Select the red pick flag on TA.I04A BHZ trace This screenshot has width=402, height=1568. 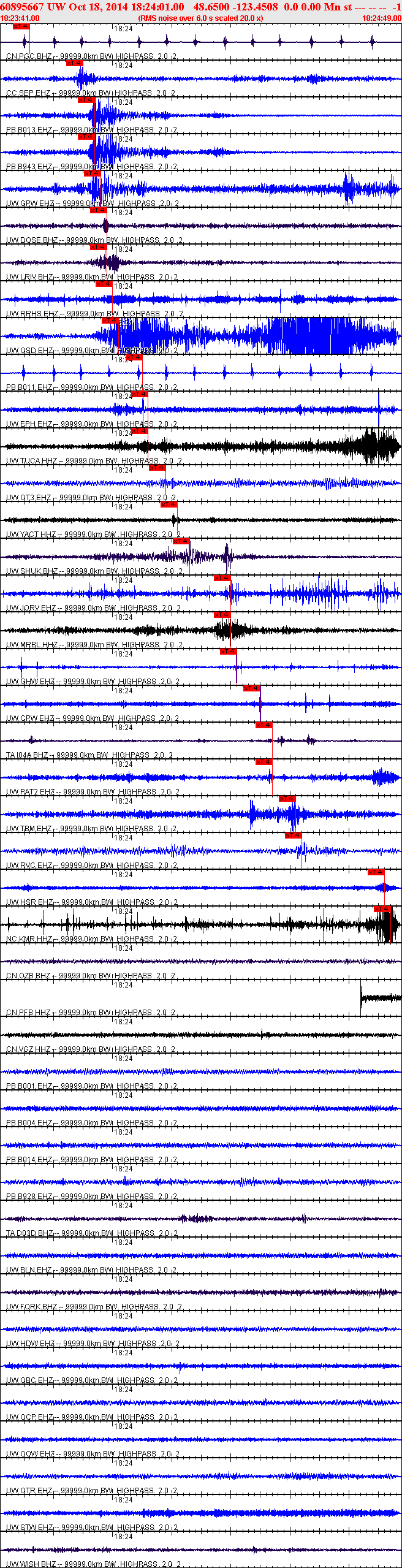coord(264,725)
